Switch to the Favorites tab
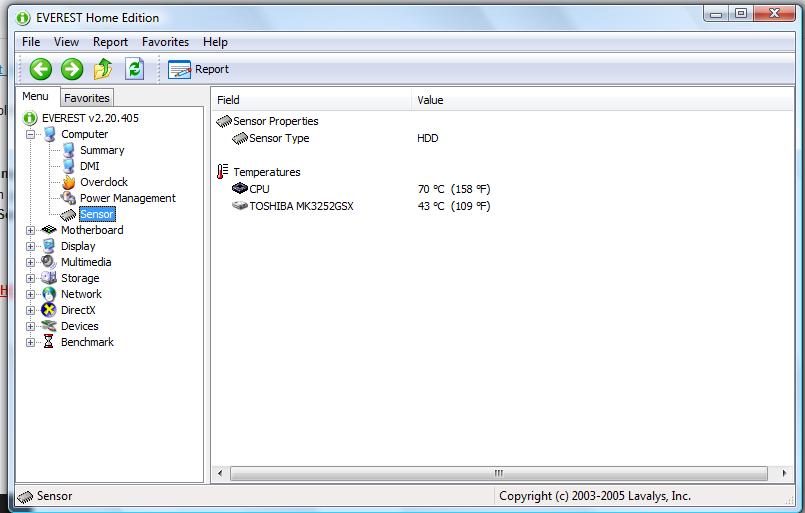Image resolution: width=805 pixels, height=513 pixels. [x=87, y=98]
